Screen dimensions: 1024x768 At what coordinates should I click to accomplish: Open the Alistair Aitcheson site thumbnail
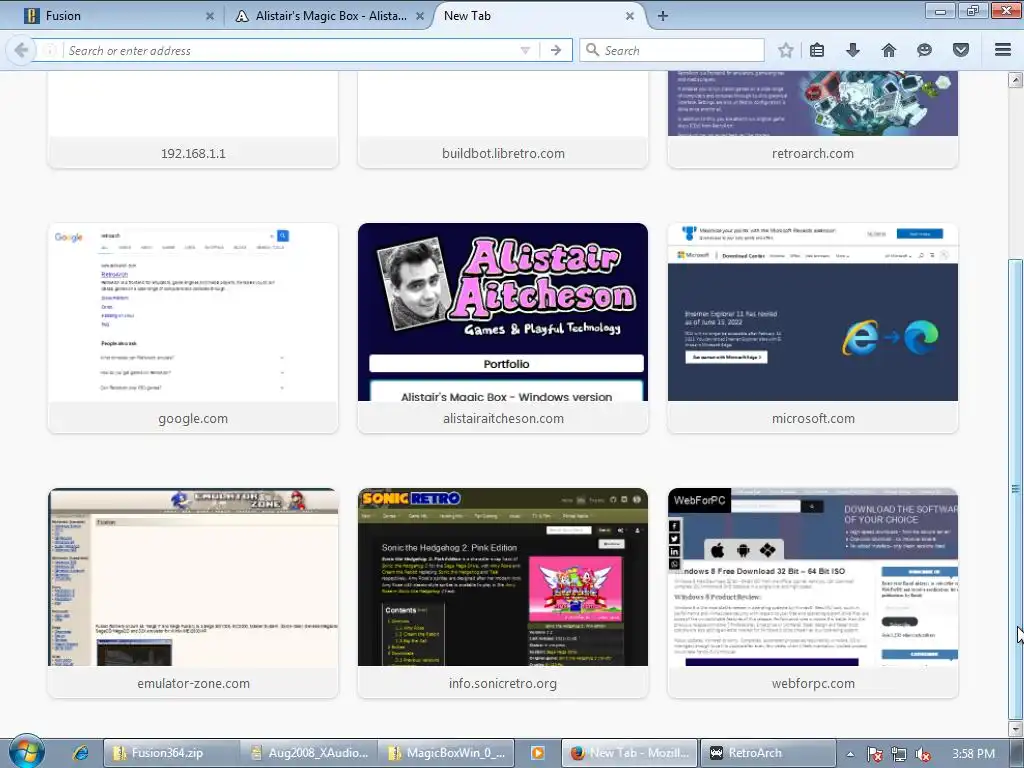pyautogui.click(x=503, y=312)
